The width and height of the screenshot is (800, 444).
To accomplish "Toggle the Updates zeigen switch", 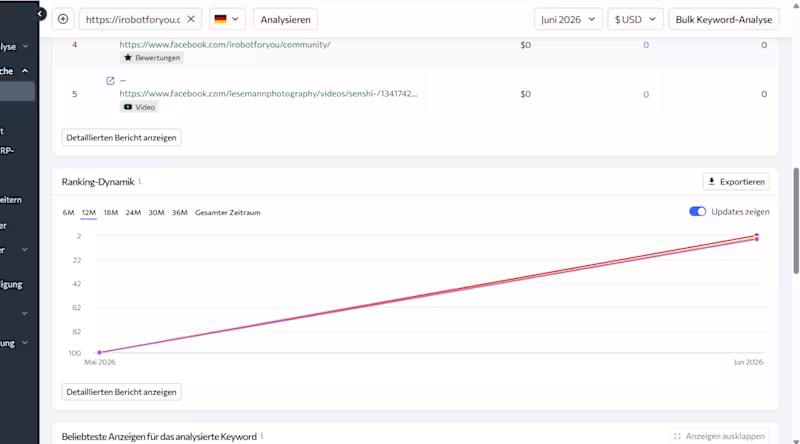I will tap(697, 211).
